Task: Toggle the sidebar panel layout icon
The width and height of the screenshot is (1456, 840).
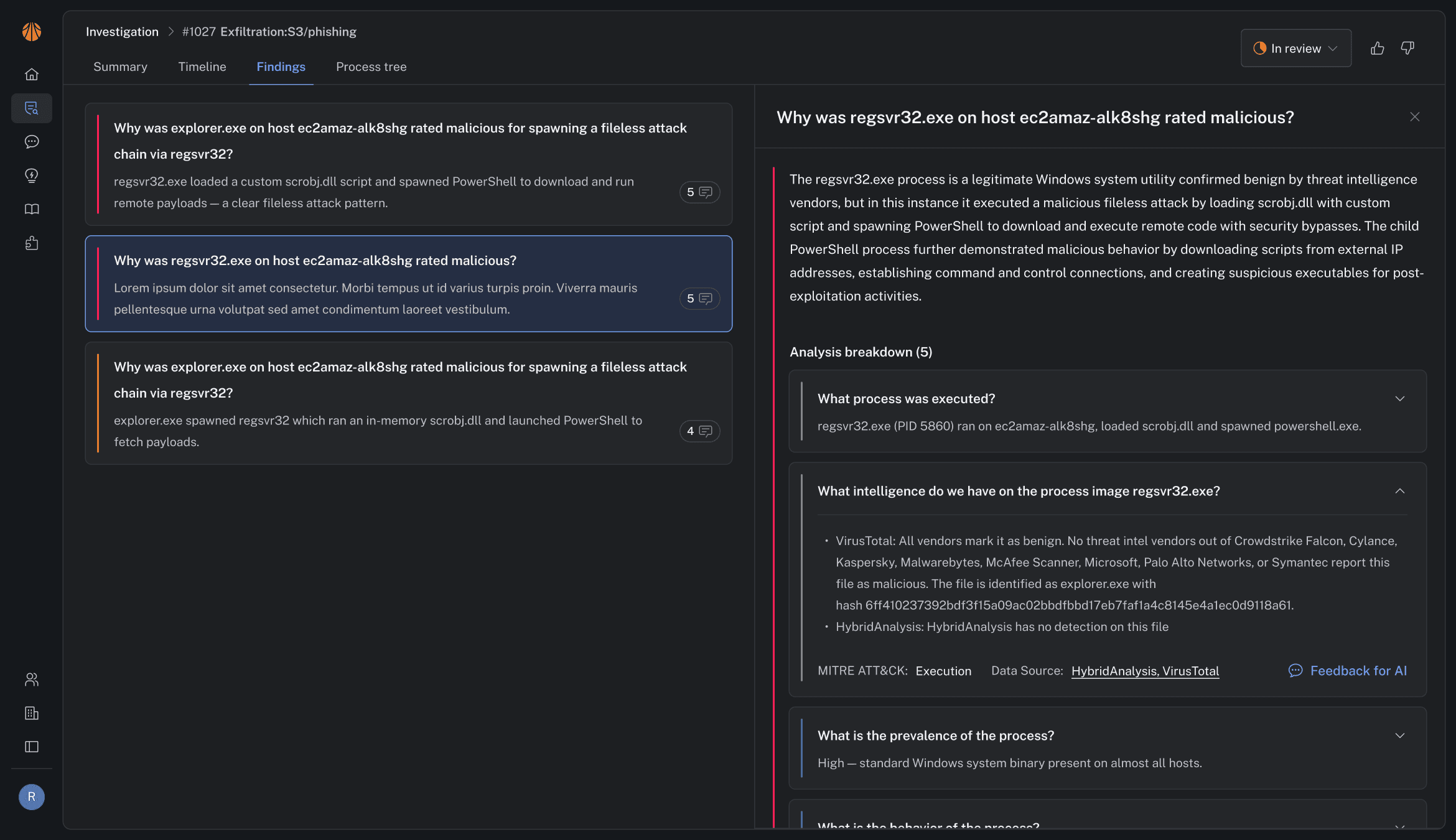Action: coord(32,747)
